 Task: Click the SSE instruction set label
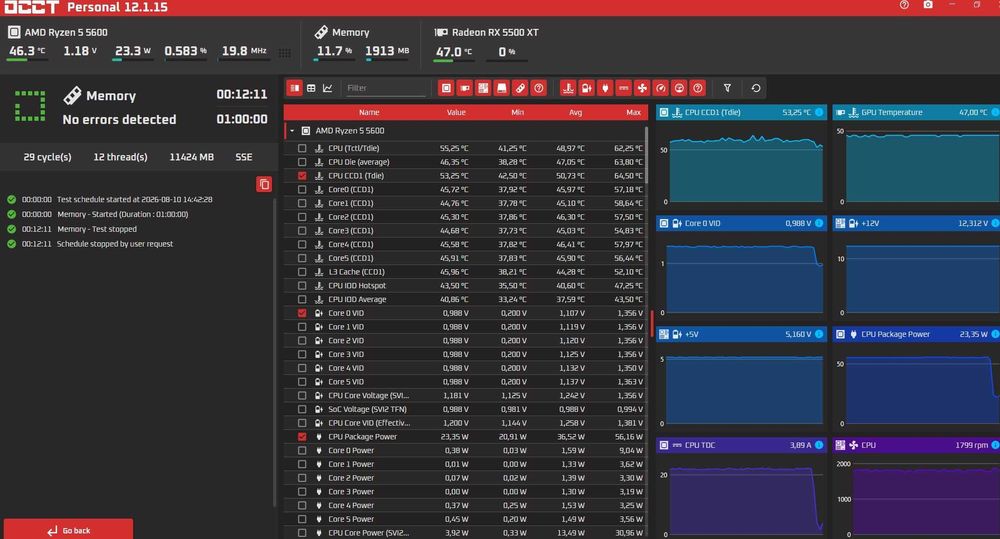(244, 157)
